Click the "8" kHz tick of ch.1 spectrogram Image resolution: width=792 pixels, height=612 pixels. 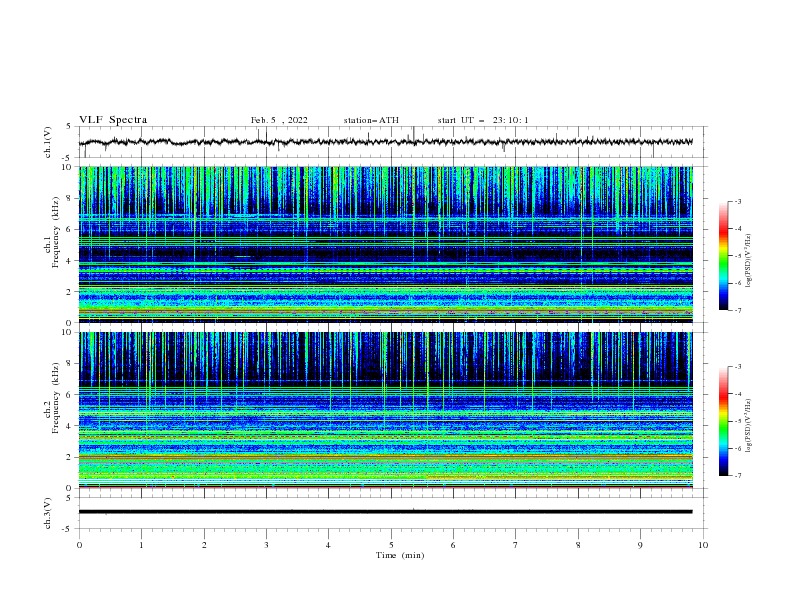70,198
